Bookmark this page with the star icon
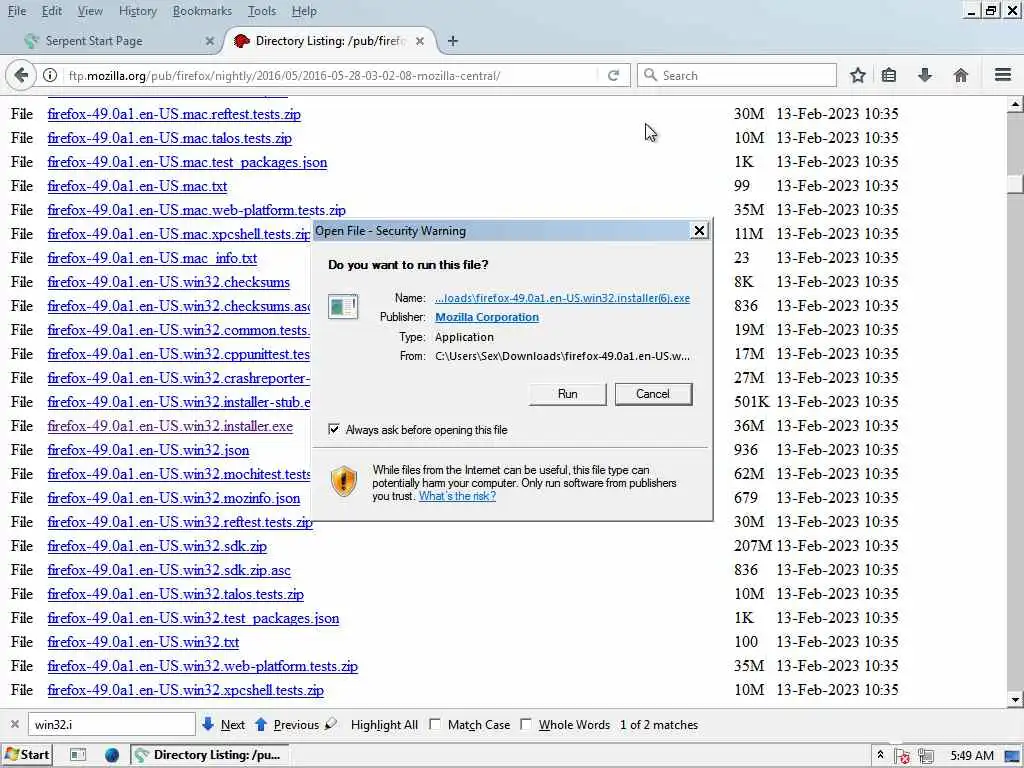The image size is (1024, 768). pyautogui.click(x=857, y=76)
